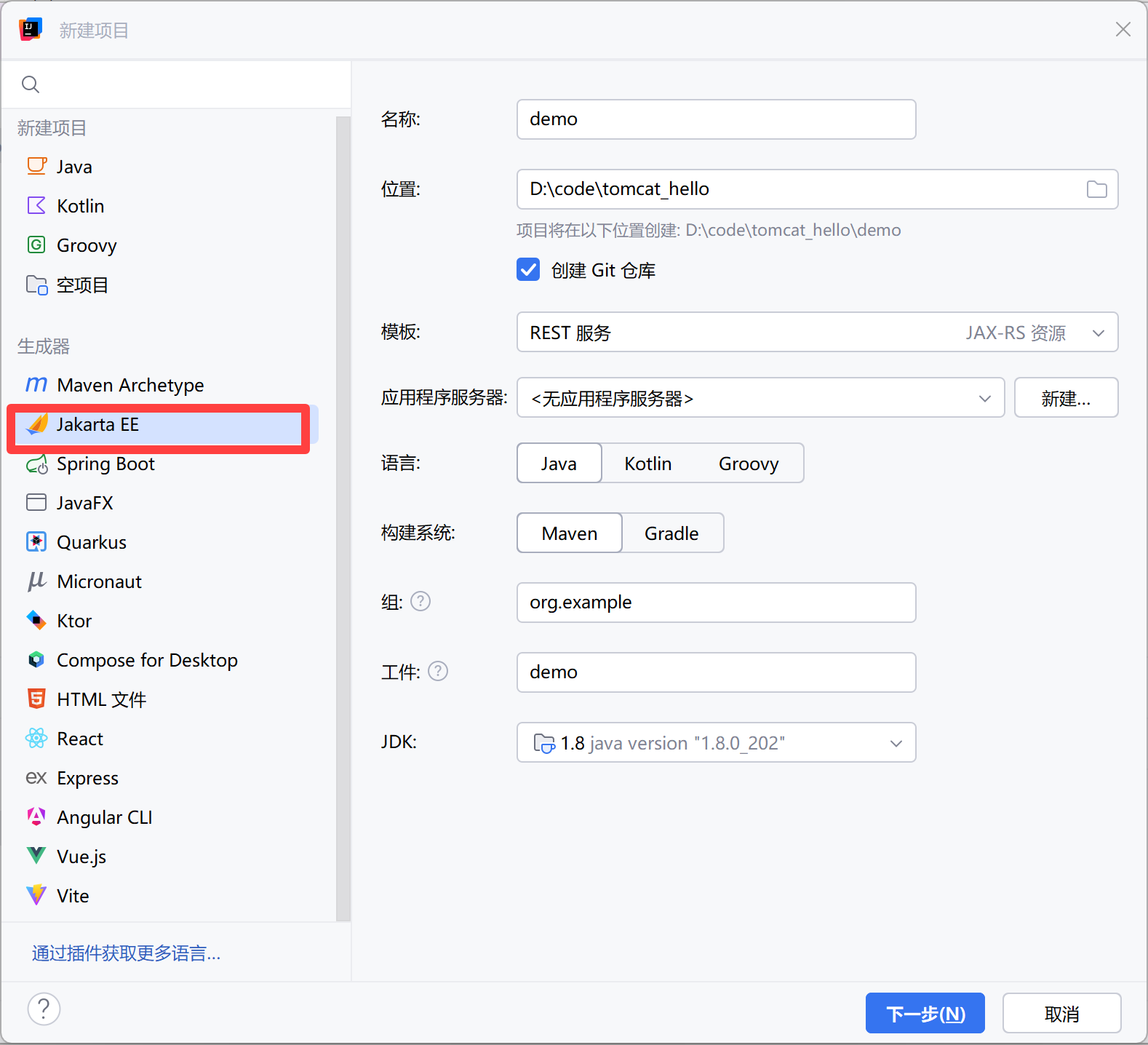Click the Vue.js green V icon

point(36,856)
